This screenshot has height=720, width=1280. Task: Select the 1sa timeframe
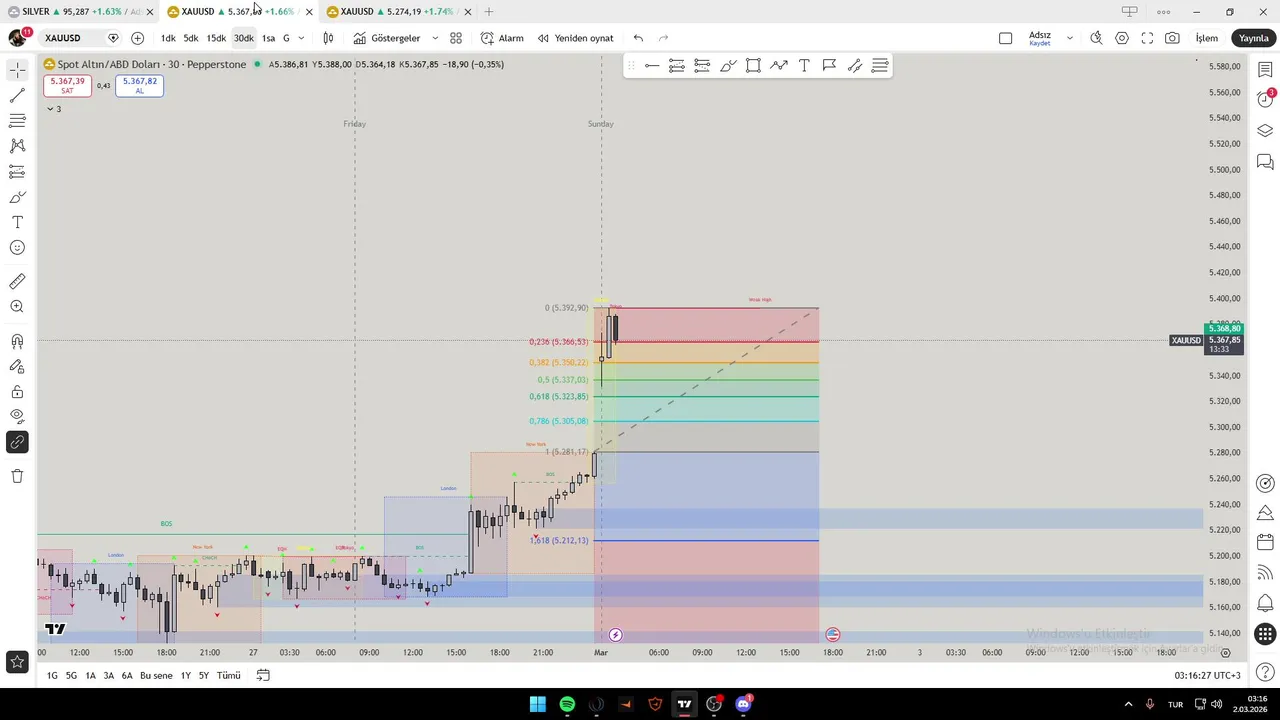[268, 38]
